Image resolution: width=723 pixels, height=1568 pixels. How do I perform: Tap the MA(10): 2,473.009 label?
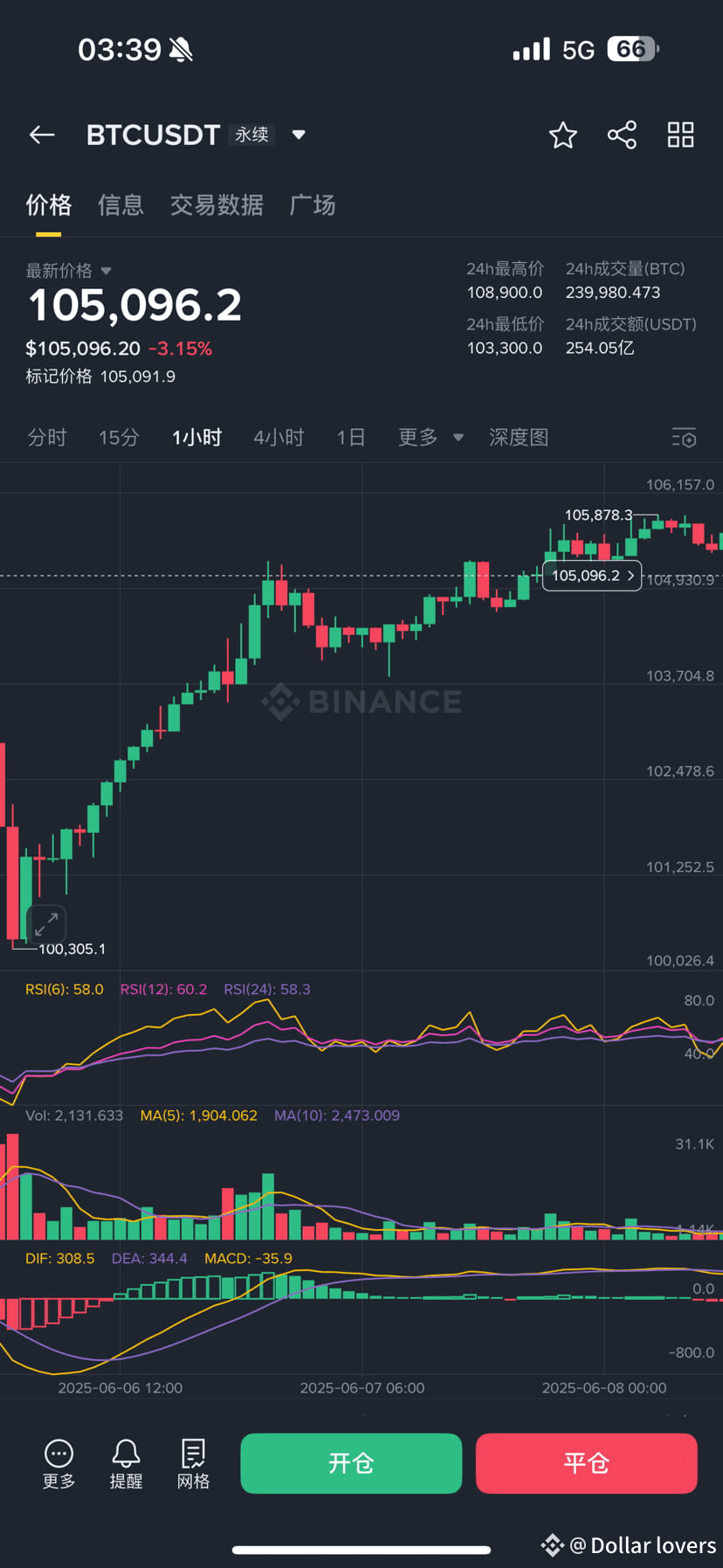[x=337, y=1116]
